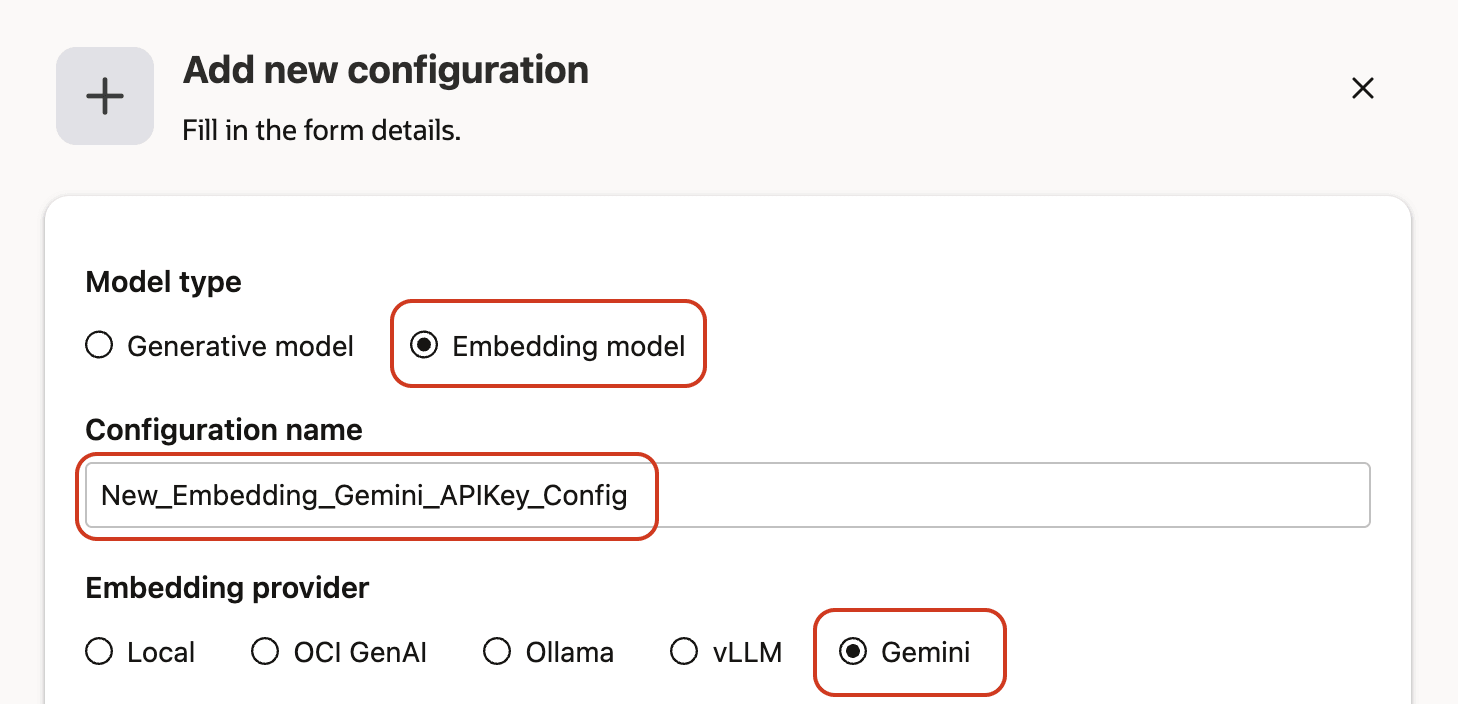Select the Embedding model radio button
Image resolution: width=1458 pixels, height=704 pixels.
(x=426, y=345)
